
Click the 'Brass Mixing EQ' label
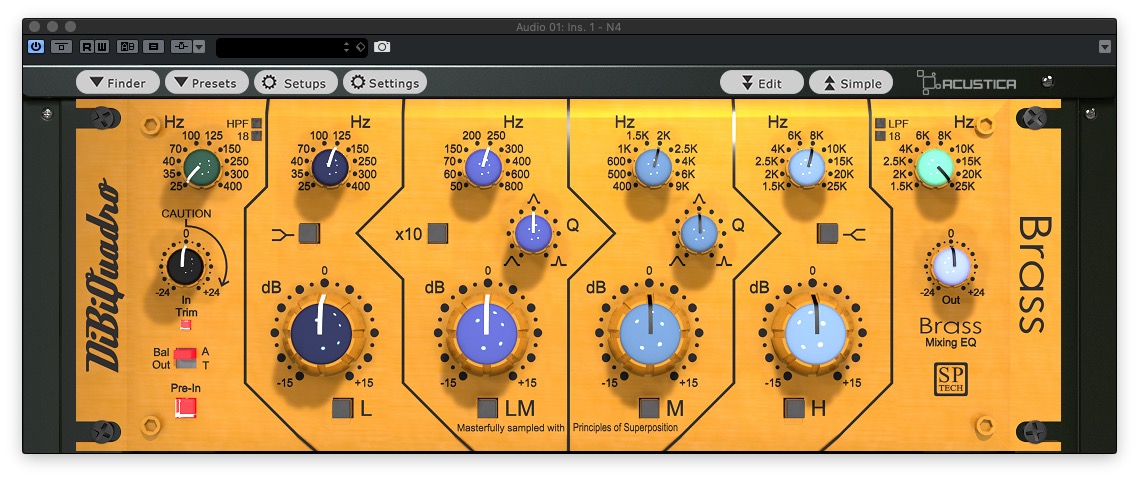[950, 332]
